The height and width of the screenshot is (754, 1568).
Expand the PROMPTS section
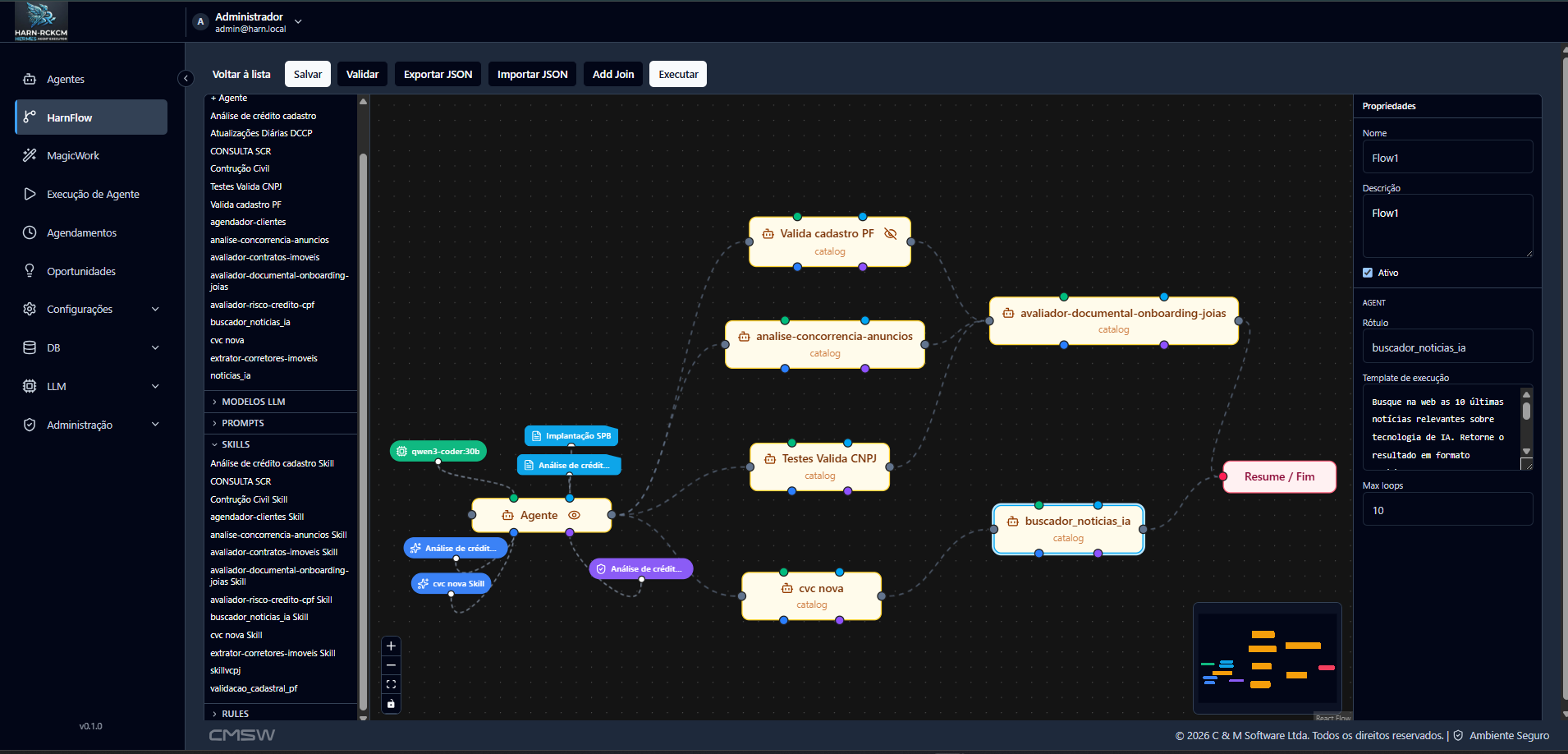pyautogui.click(x=281, y=423)
